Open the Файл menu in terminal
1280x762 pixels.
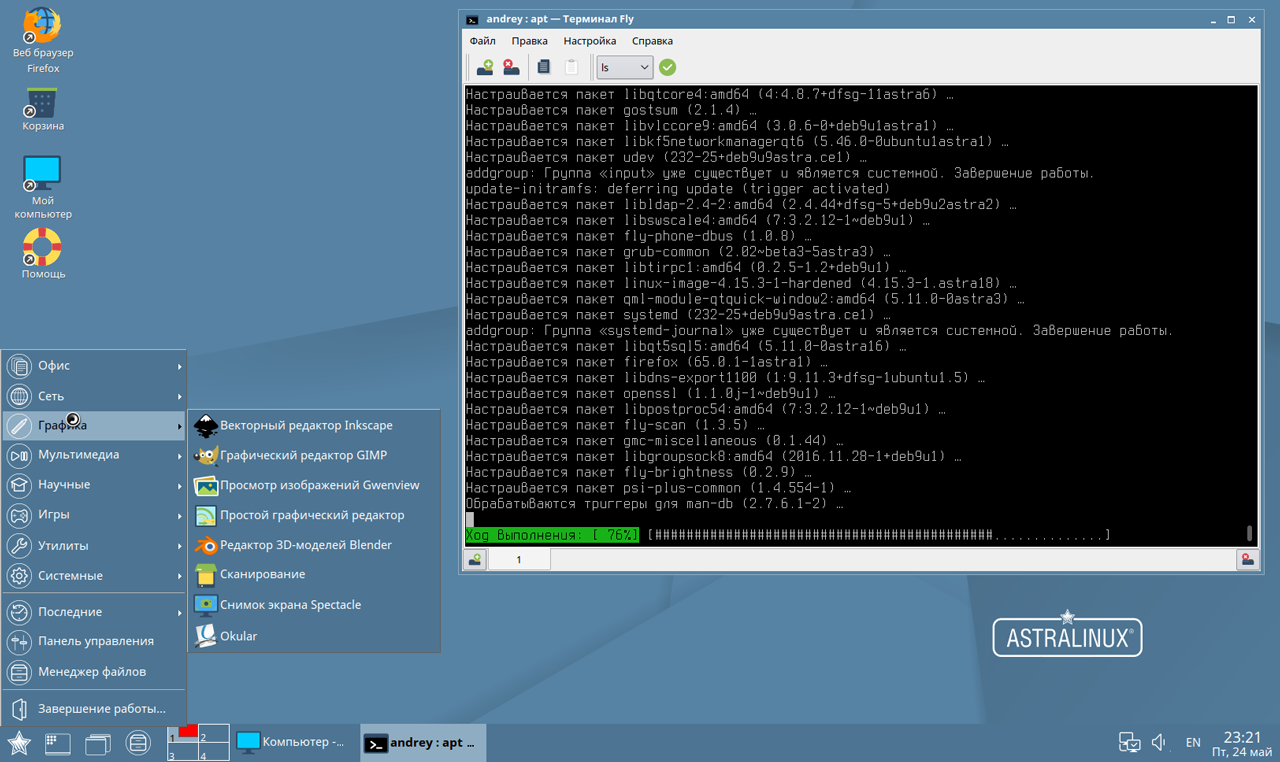click(x=482, y=41)
